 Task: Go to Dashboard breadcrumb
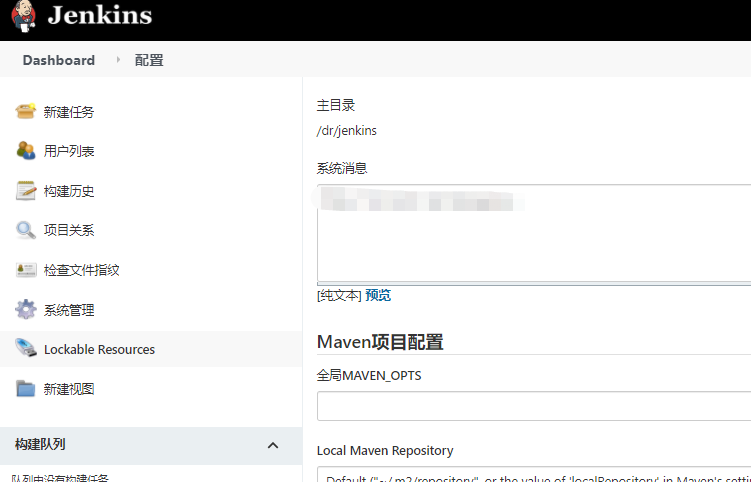click(58, 60)
